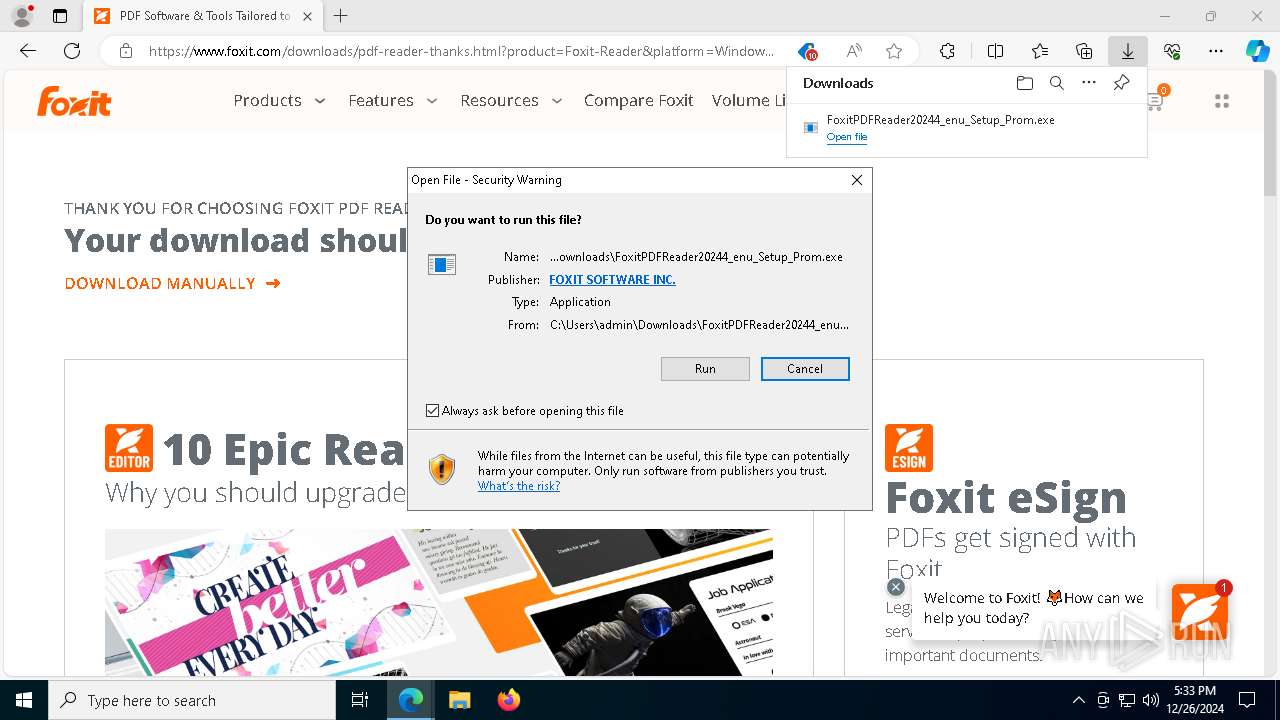Close the PDF Software & Tools tab
The height and width of the screenshot is (720, 1280).
coord(307,16)
